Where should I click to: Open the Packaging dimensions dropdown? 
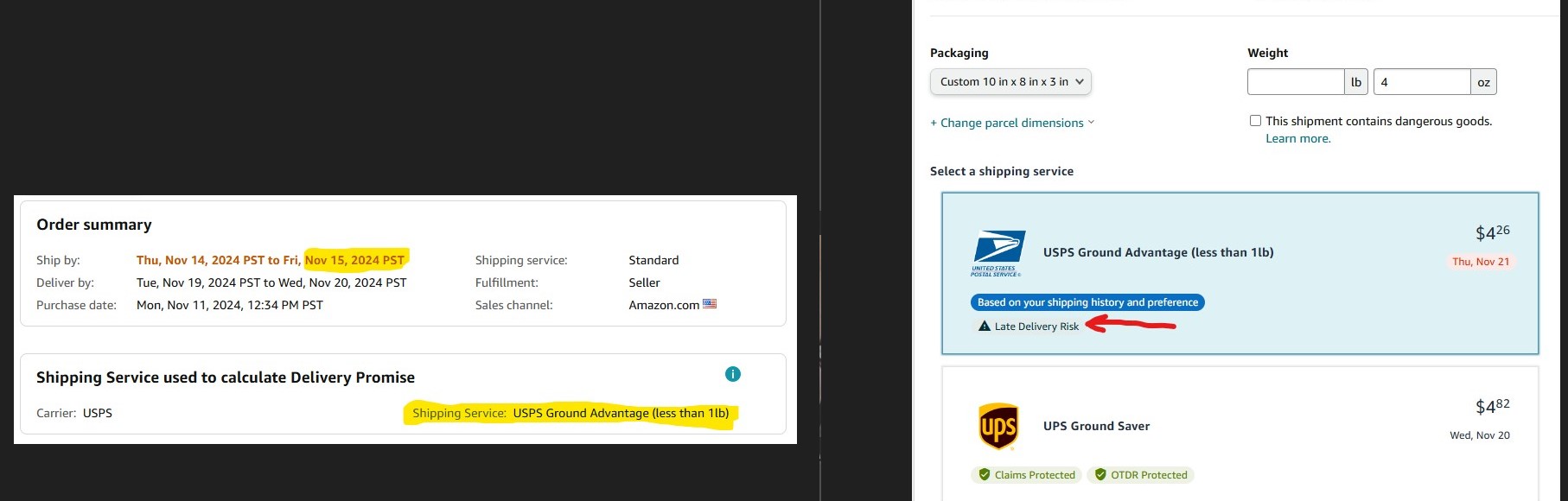pyautogui.click(x=1010, y=82)
